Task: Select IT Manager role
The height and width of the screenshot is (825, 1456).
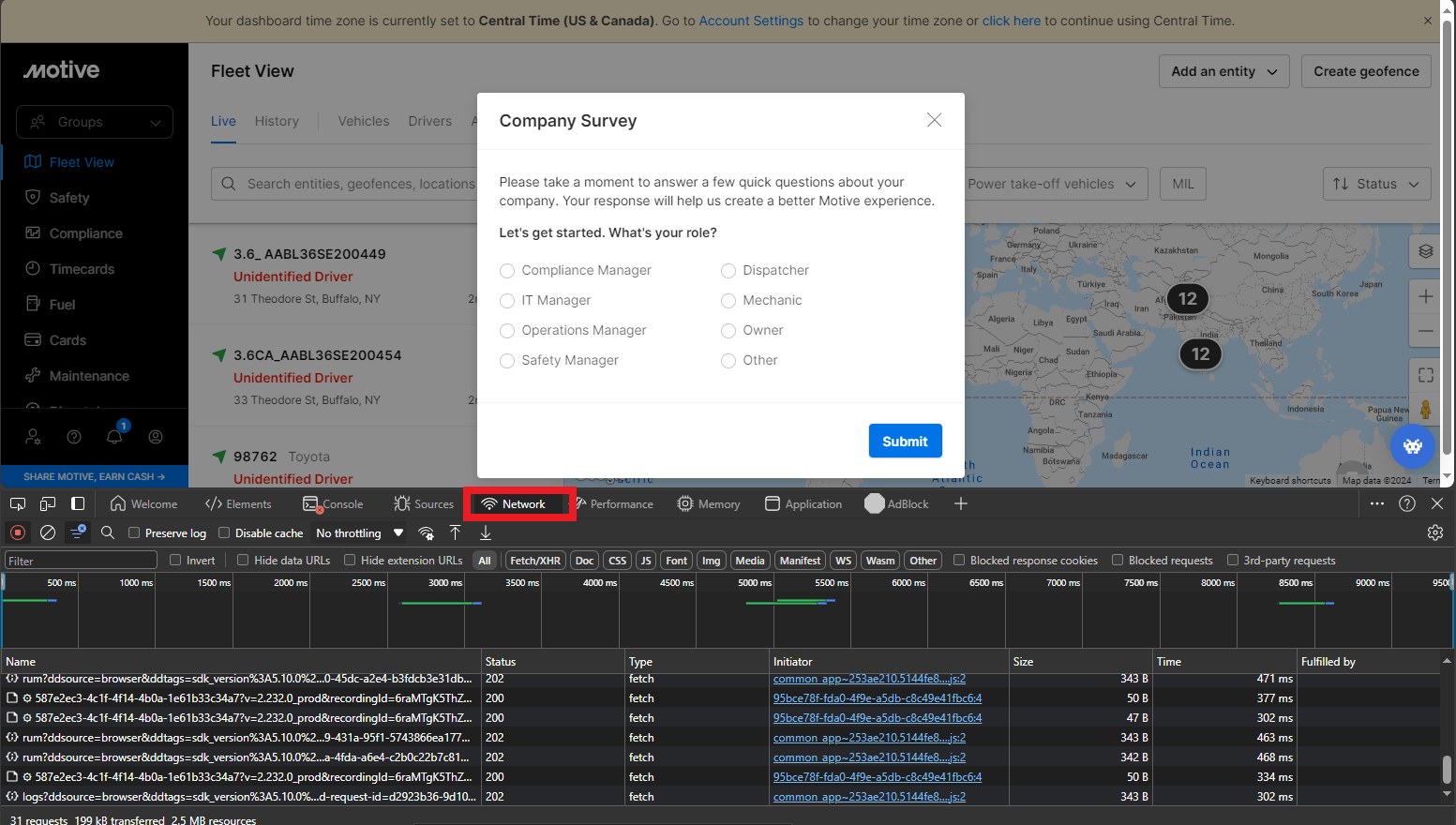Action: pyautogui.click(x=507, y=300)
